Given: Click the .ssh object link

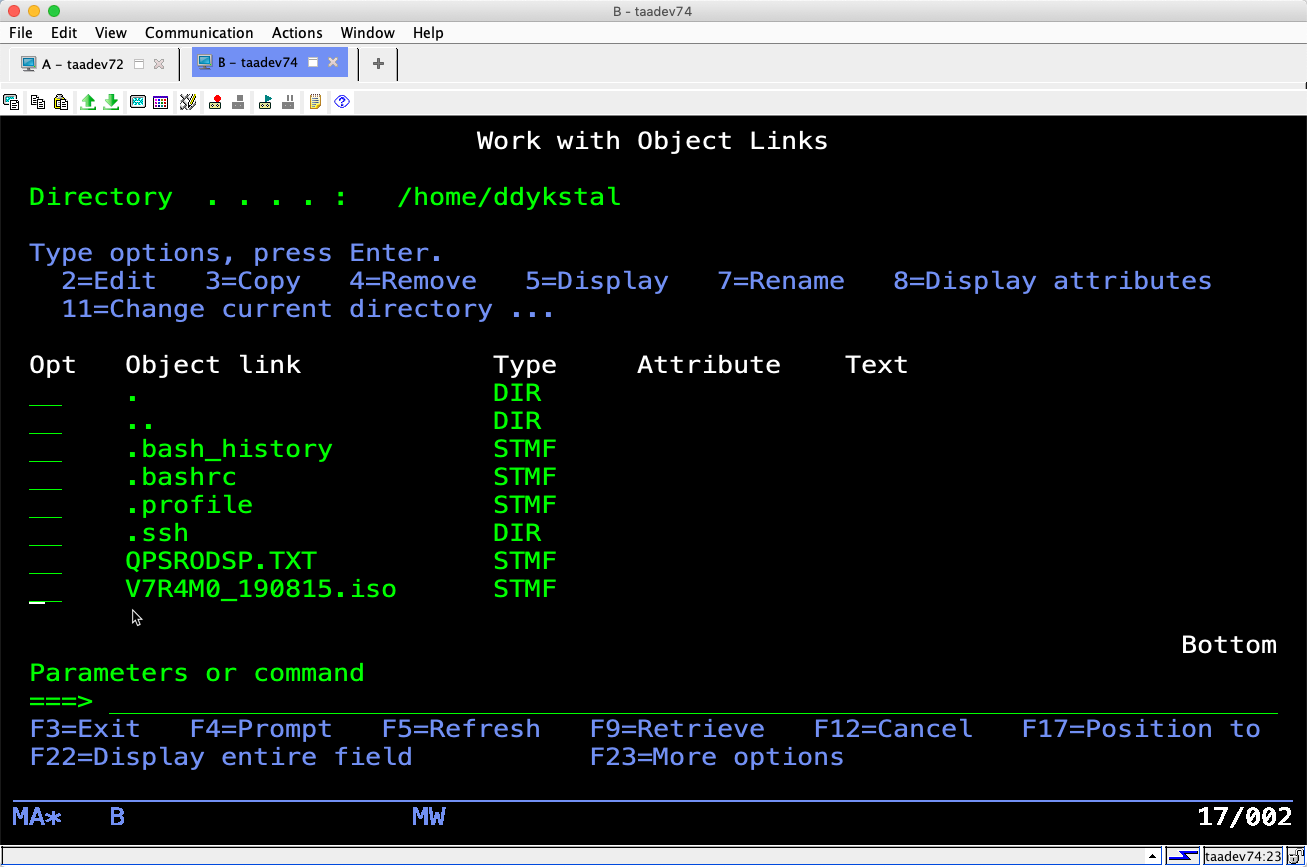Looking at the screenshot, I should [x=157, y=533].
